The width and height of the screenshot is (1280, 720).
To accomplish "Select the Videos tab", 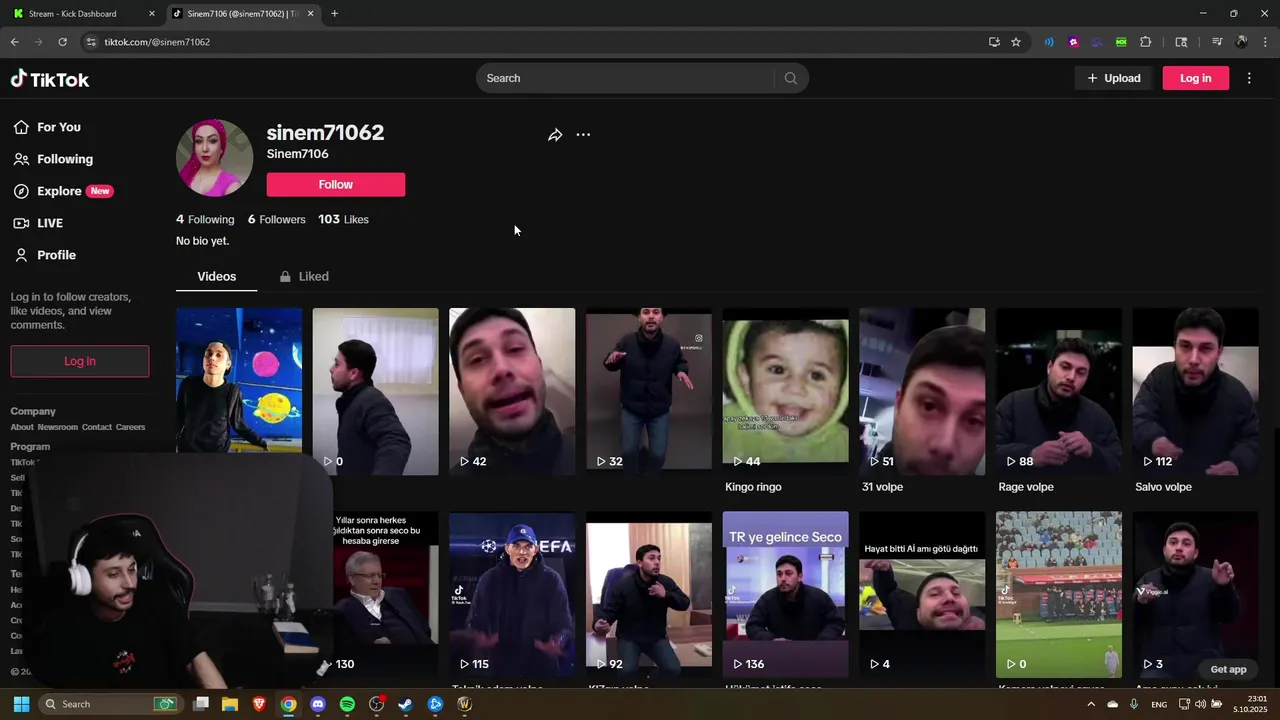I will (x=216, y=276).
